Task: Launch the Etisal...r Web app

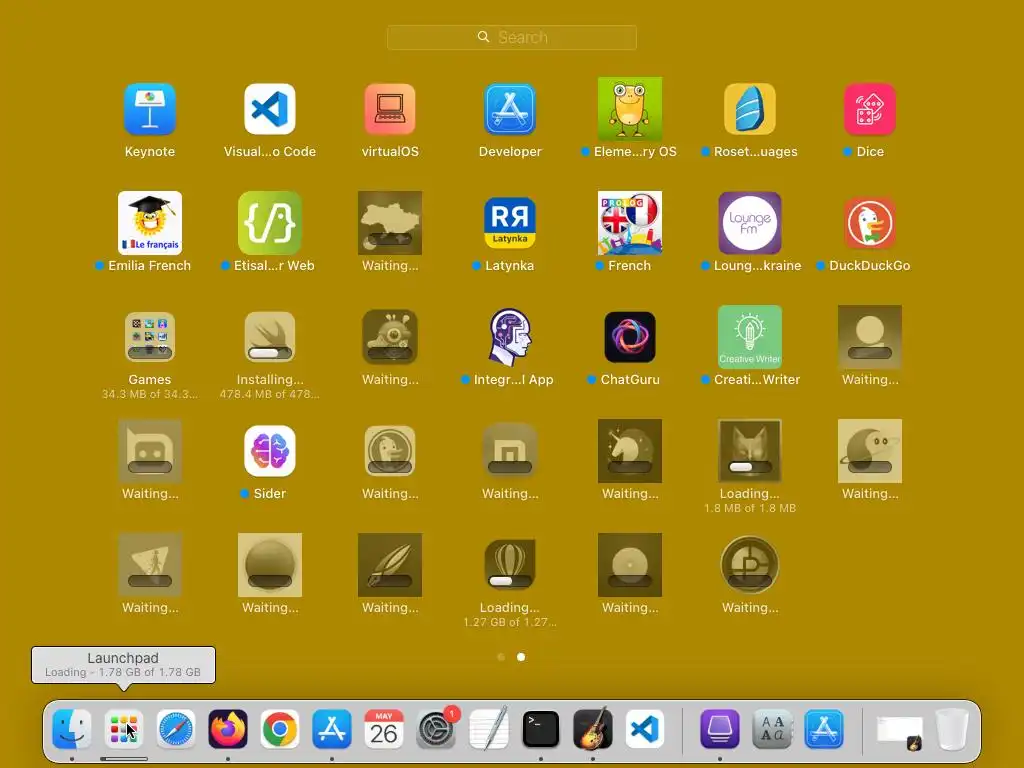Action: (x=270, y=223)
